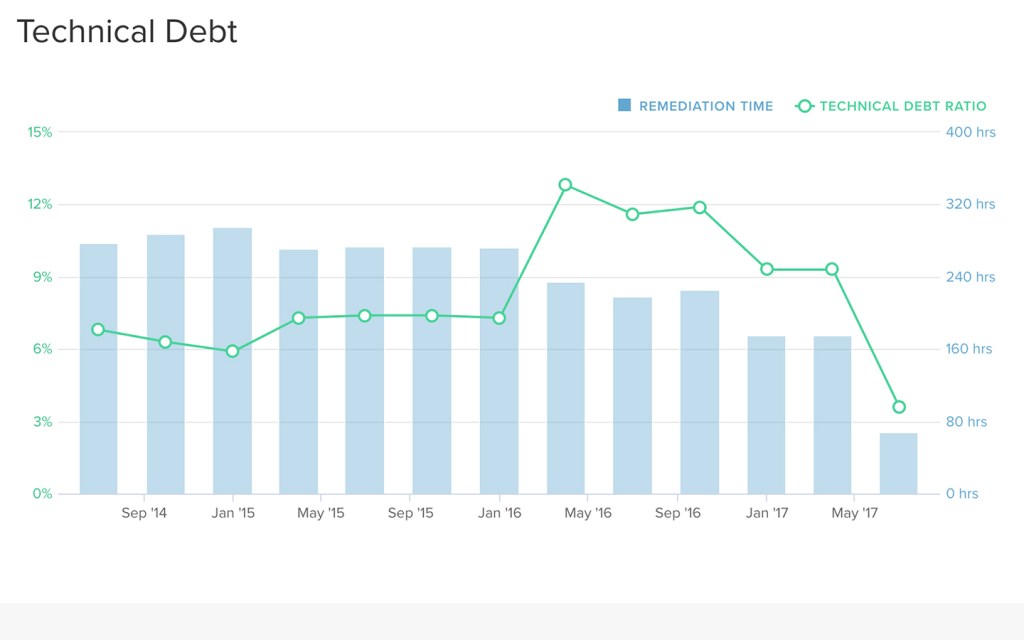1024x640 pixels.
Task: Click the Sep '16 x-axis label
Action: coord(676,514)
